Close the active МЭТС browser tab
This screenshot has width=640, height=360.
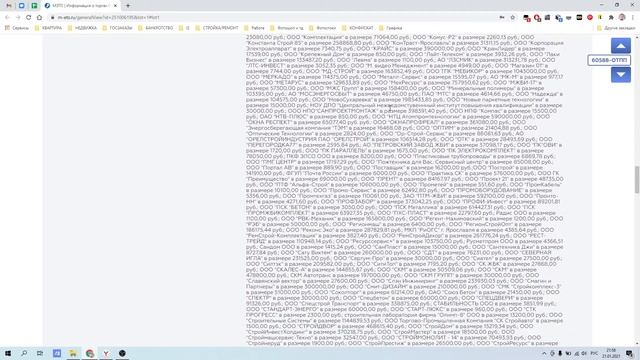pyautogui.click(x=115, y=6)
